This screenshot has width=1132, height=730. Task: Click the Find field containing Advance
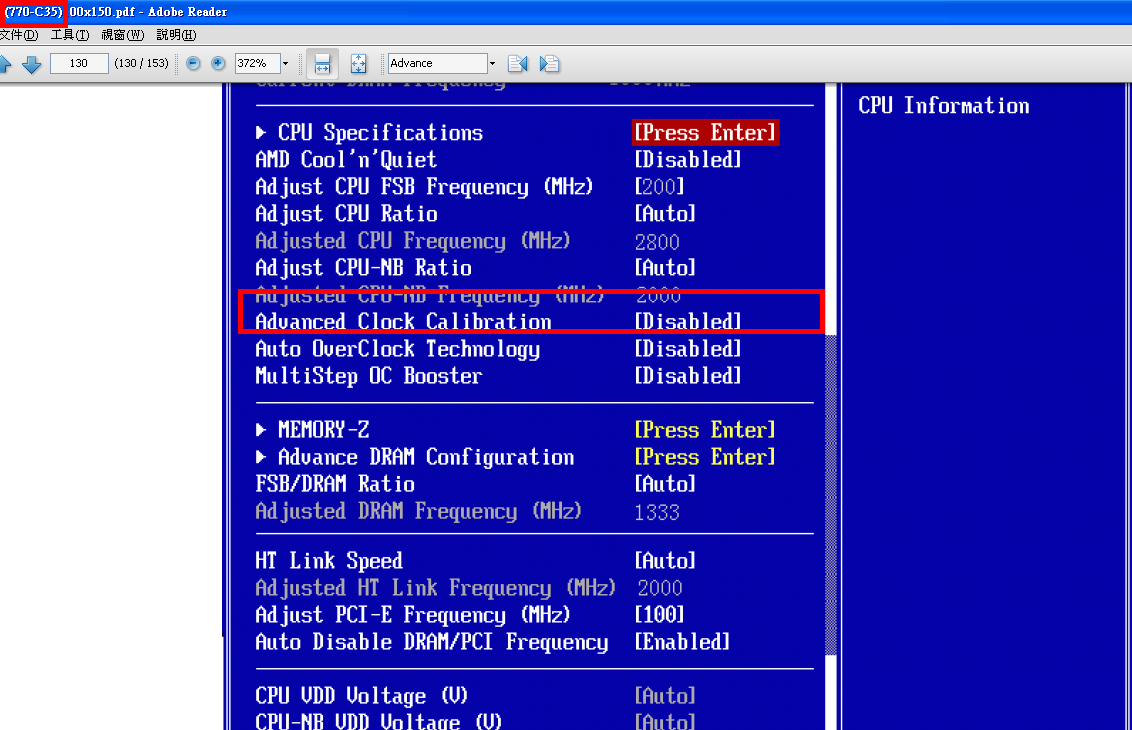[437, 64]
